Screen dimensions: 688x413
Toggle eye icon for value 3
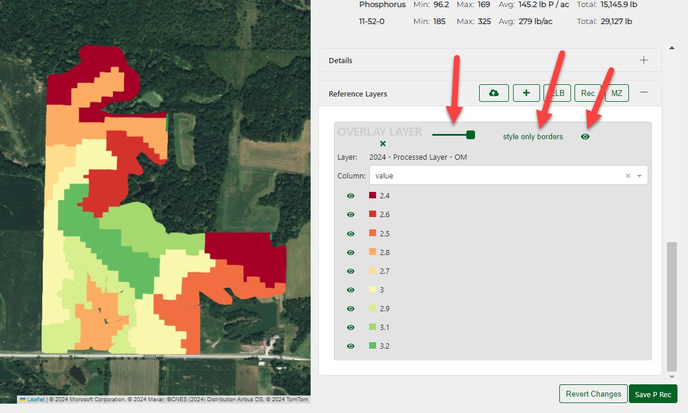click(351, 290)
